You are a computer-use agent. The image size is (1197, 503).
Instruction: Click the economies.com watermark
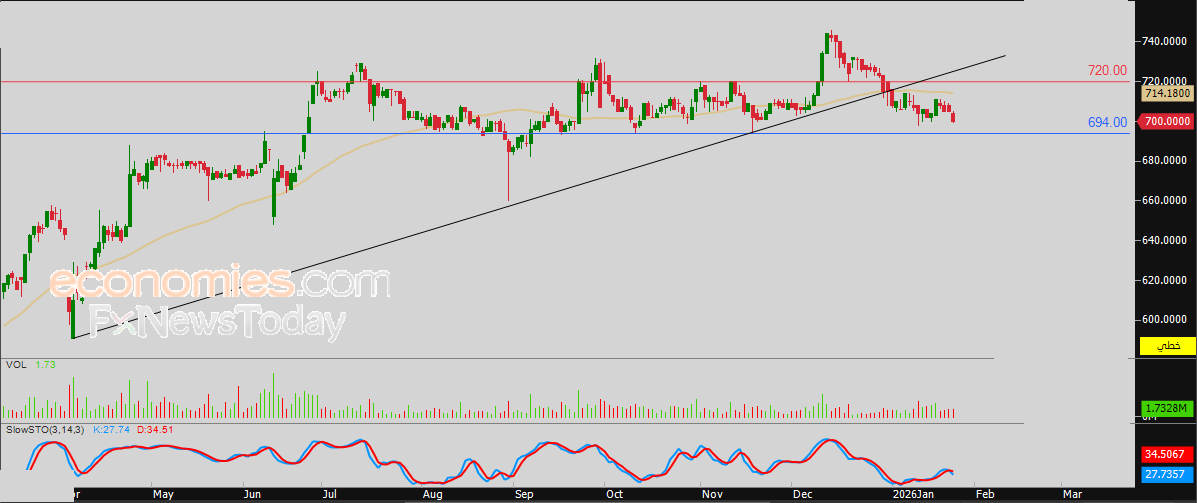click(x=219, y=283)
